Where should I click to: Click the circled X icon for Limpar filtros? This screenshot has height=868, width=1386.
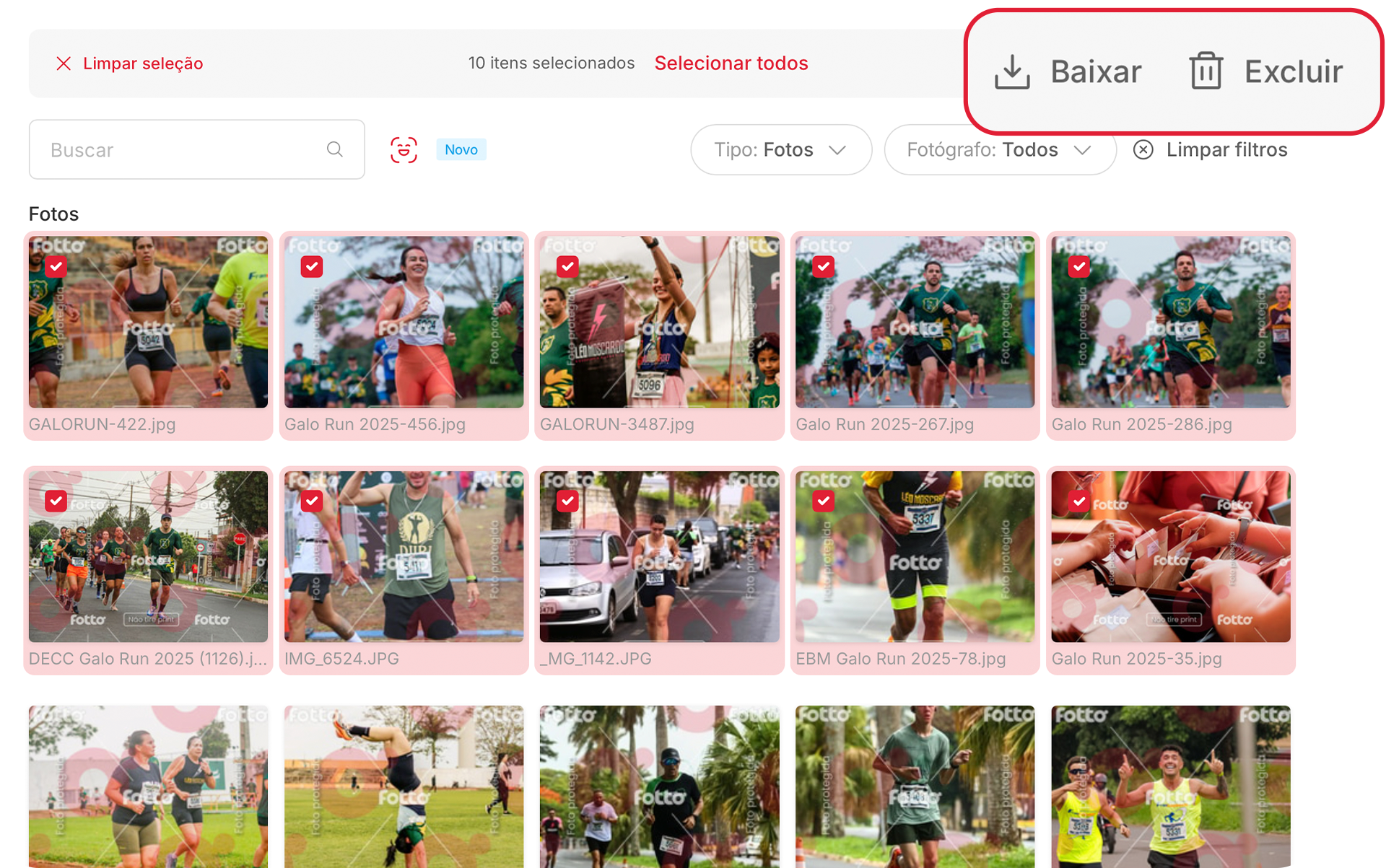[1143, 149]
